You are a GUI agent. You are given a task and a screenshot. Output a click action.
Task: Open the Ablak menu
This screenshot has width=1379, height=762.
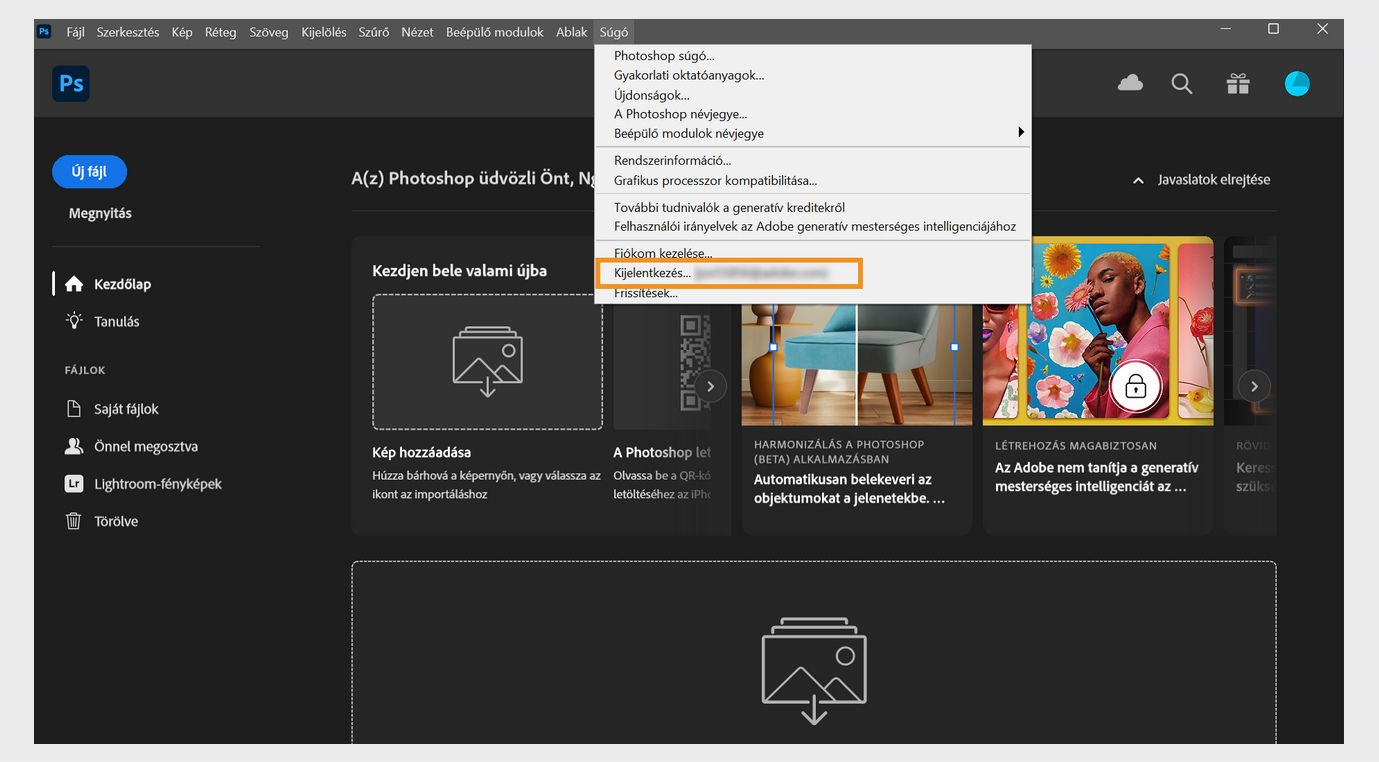point(572,32)
